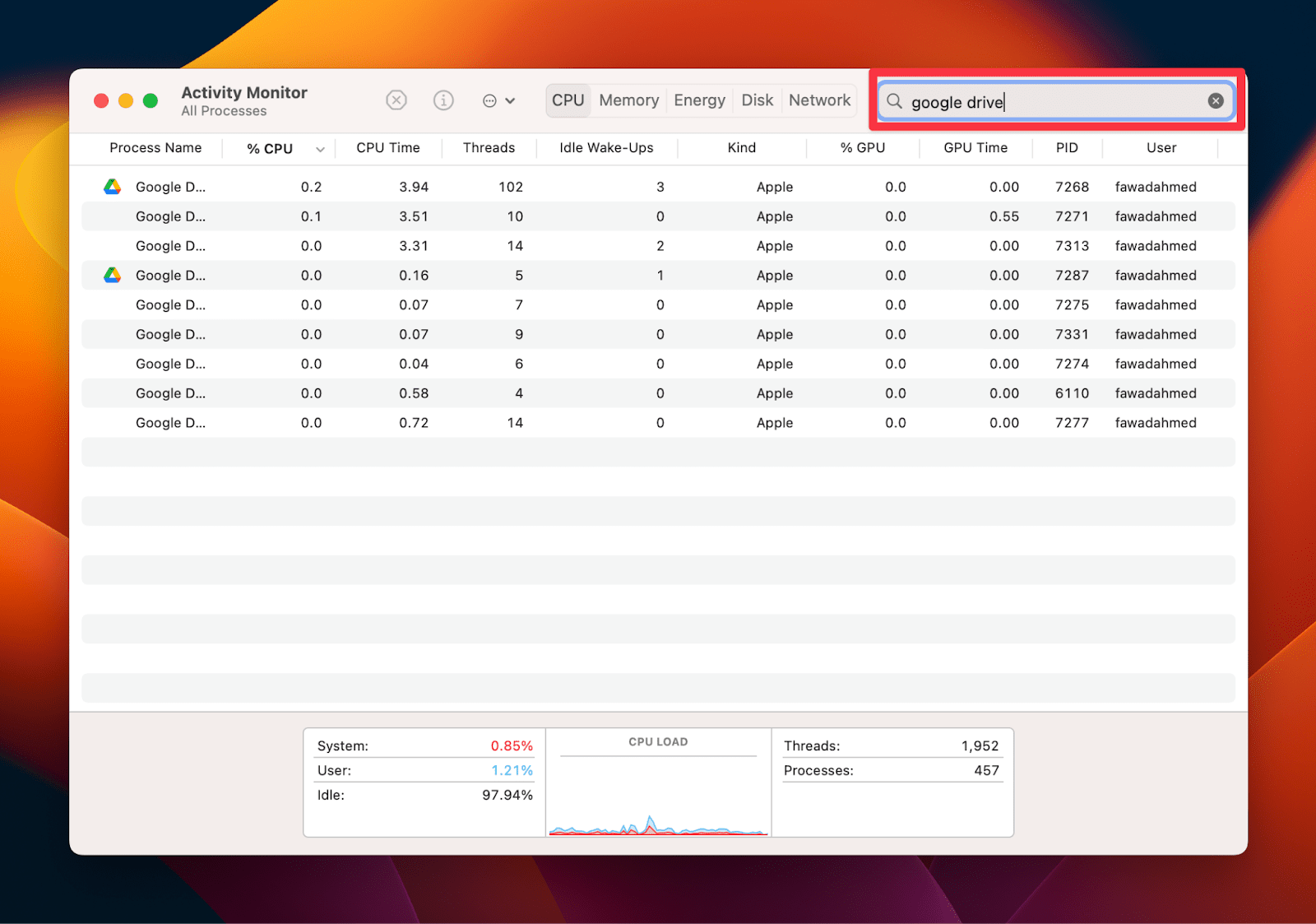
Task: Clear the search field text
Action: tap(1215, 101)
